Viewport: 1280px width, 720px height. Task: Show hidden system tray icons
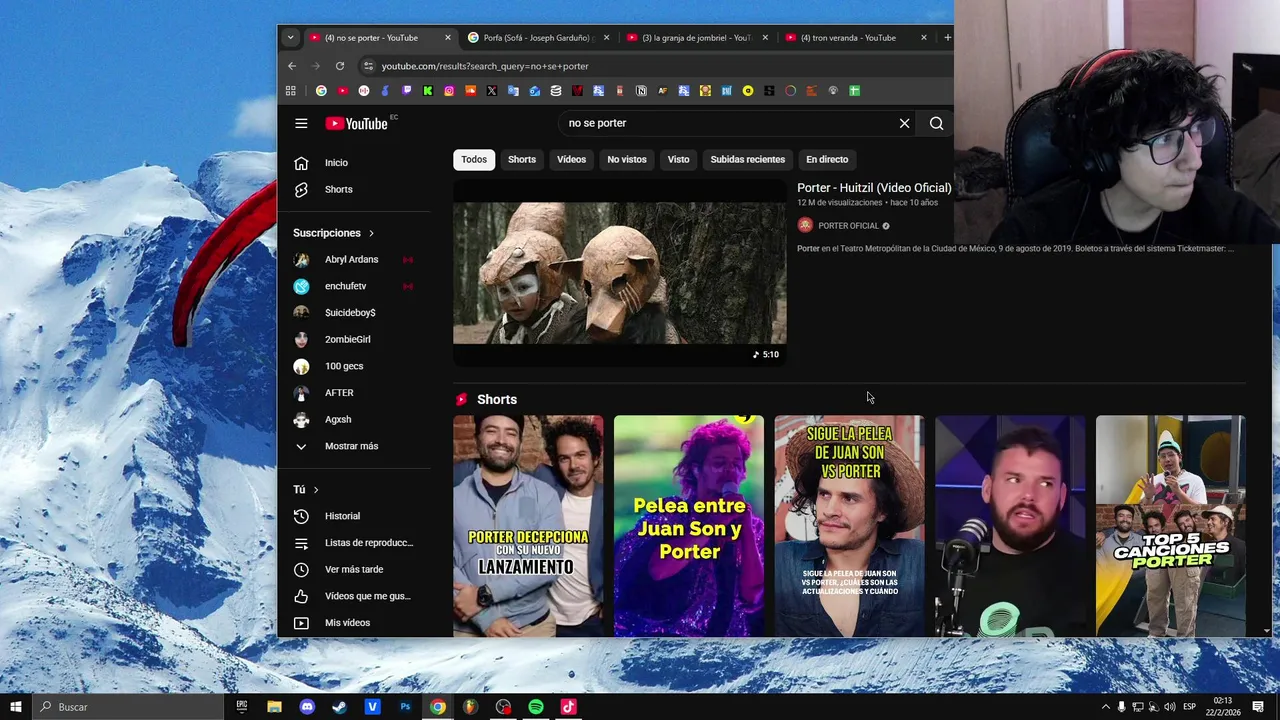click(x=1105, y=707)
